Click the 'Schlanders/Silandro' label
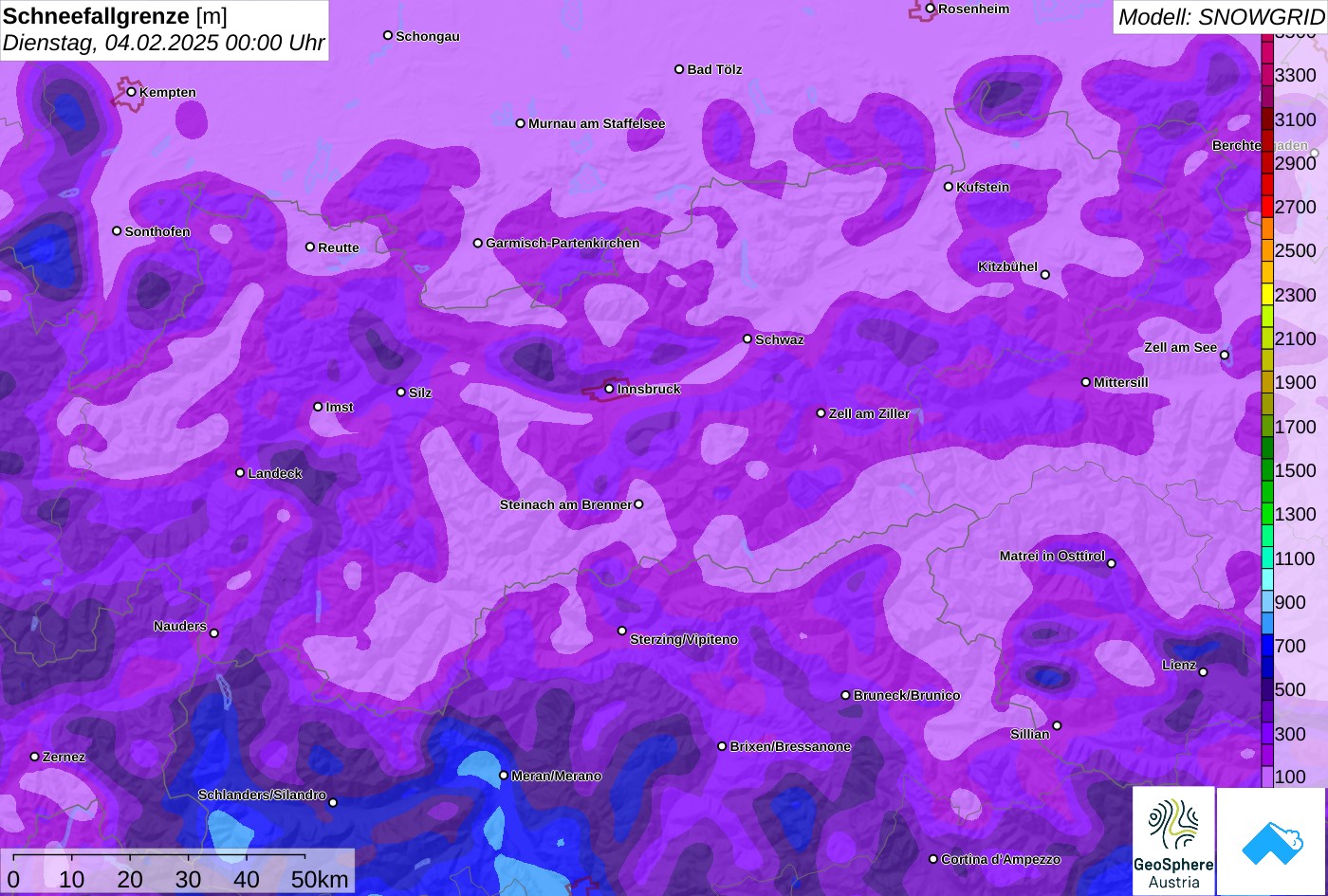 (262, 795)
